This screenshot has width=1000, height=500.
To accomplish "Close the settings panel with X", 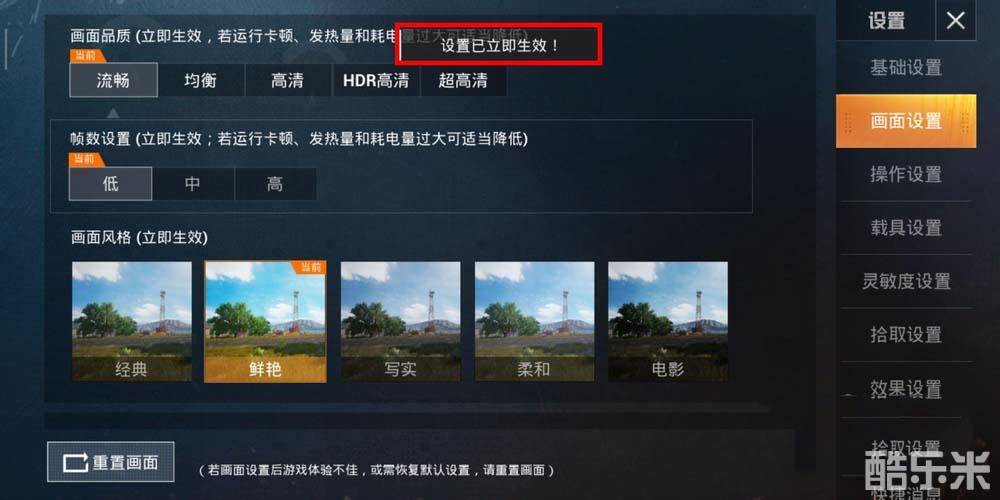I will (x=955, y=21).
